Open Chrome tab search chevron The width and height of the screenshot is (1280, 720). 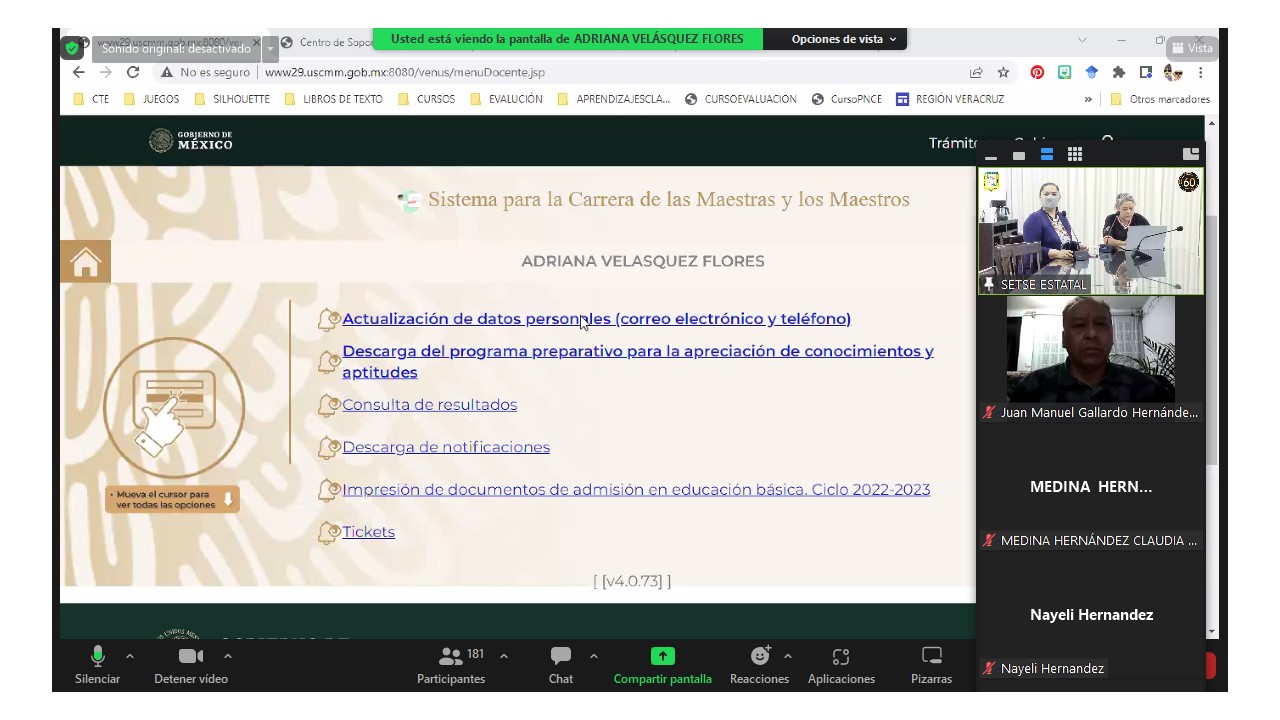click(x=1082, y=40)
